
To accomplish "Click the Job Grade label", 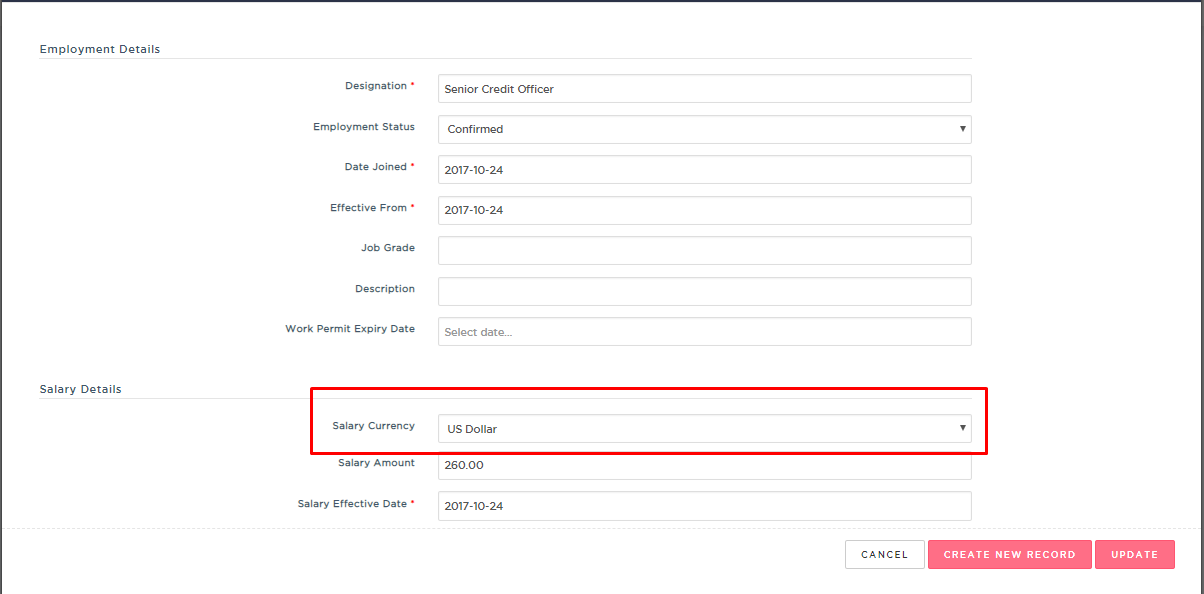I will coord(388,248).
